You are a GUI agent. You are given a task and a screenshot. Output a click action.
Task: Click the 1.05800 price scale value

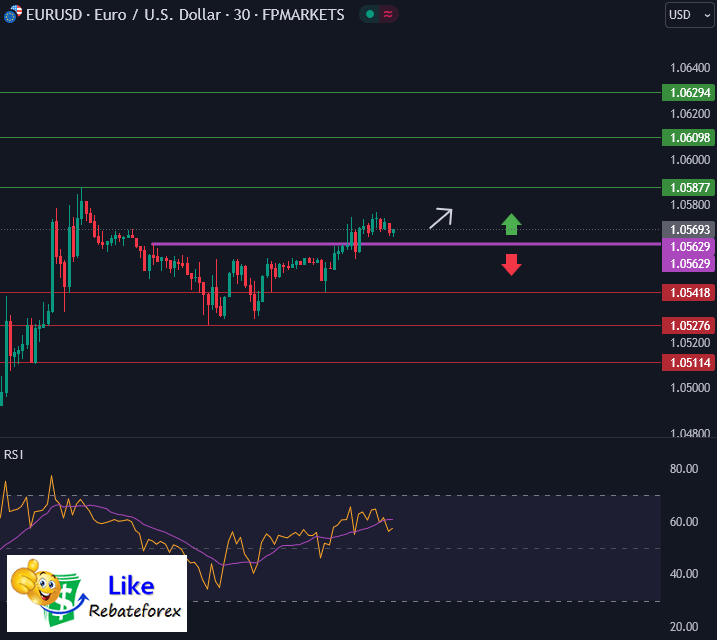coord(690,205)
